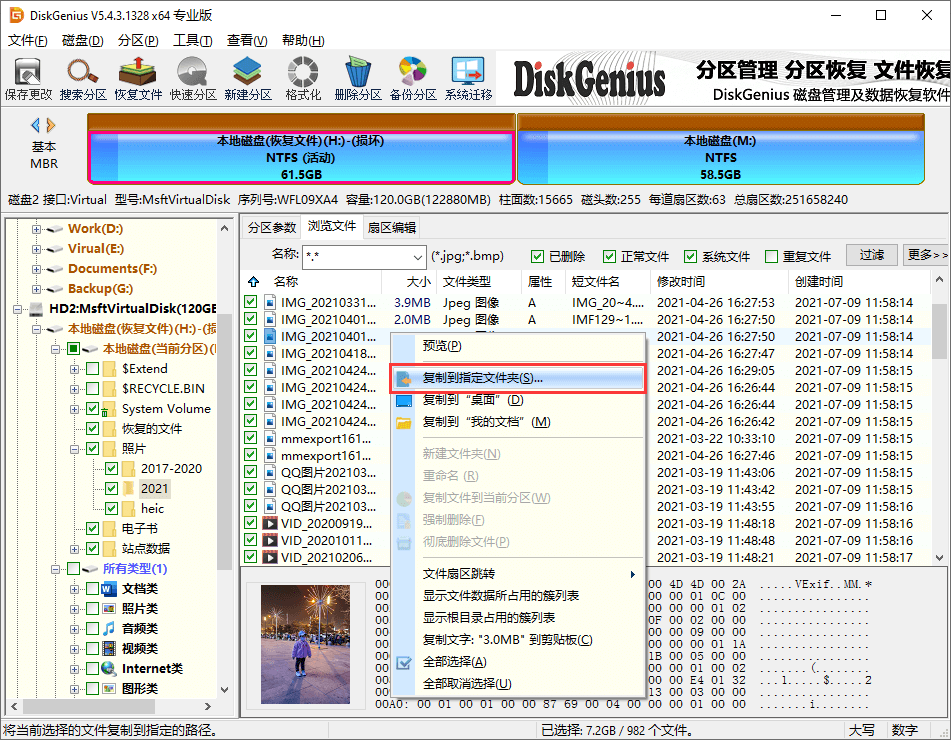Viewport: 951px width, 740px height.
Task: Uncheck the 系统文件 filter checkbox
Action: tap(690, 257)
